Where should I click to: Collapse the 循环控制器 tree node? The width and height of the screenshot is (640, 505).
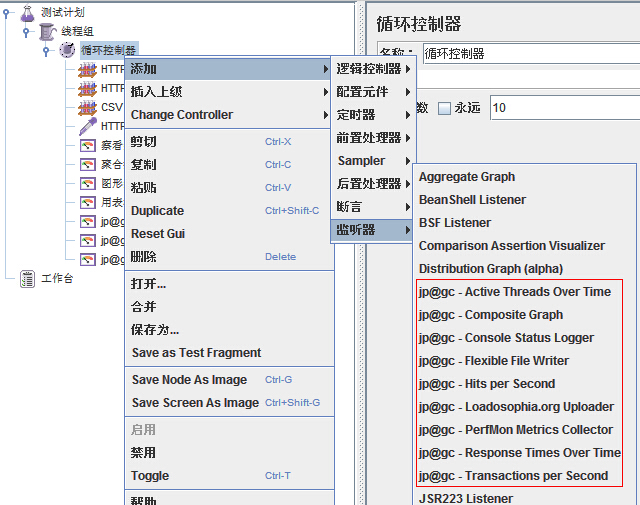click(x=46, y=51)
